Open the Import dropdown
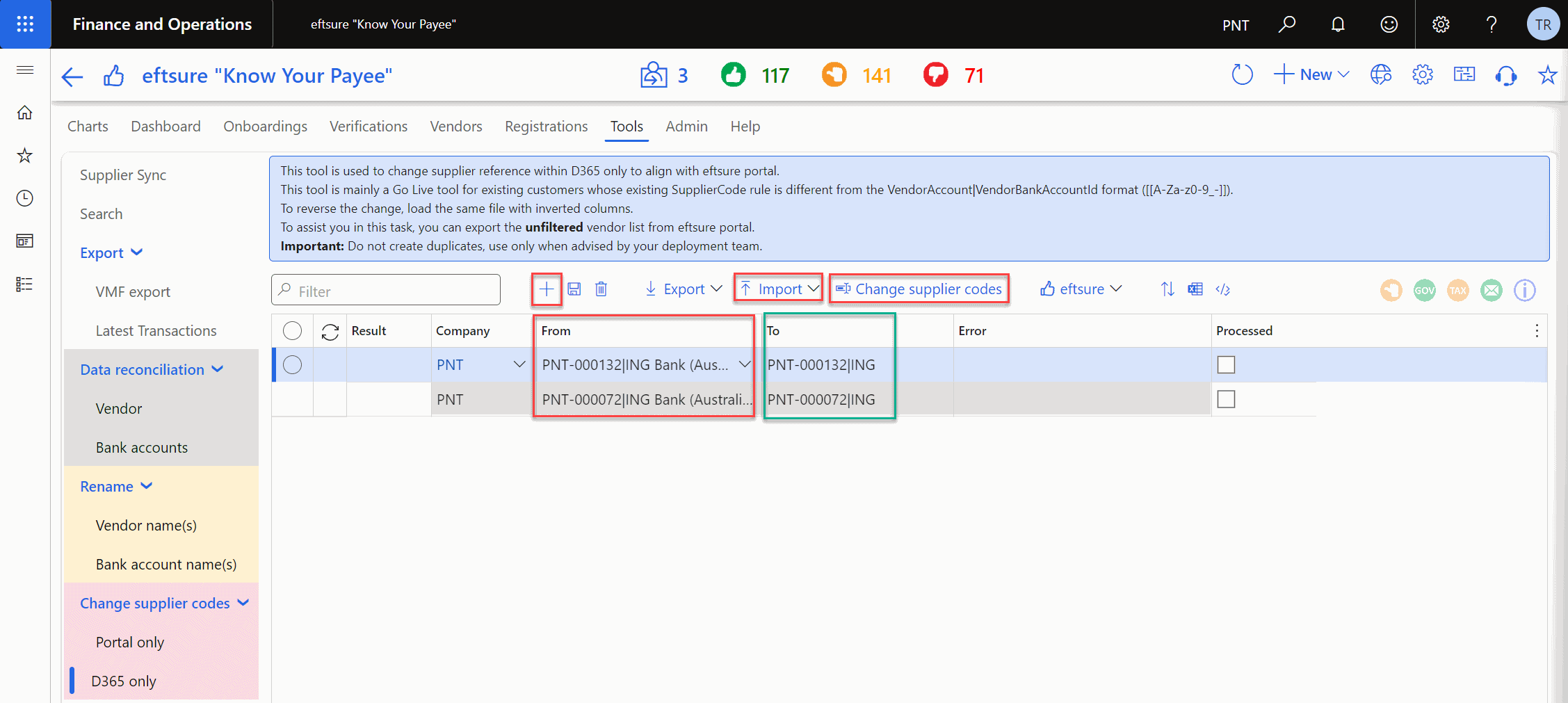This screenshot has width=1568, height=703. point(779,289)
